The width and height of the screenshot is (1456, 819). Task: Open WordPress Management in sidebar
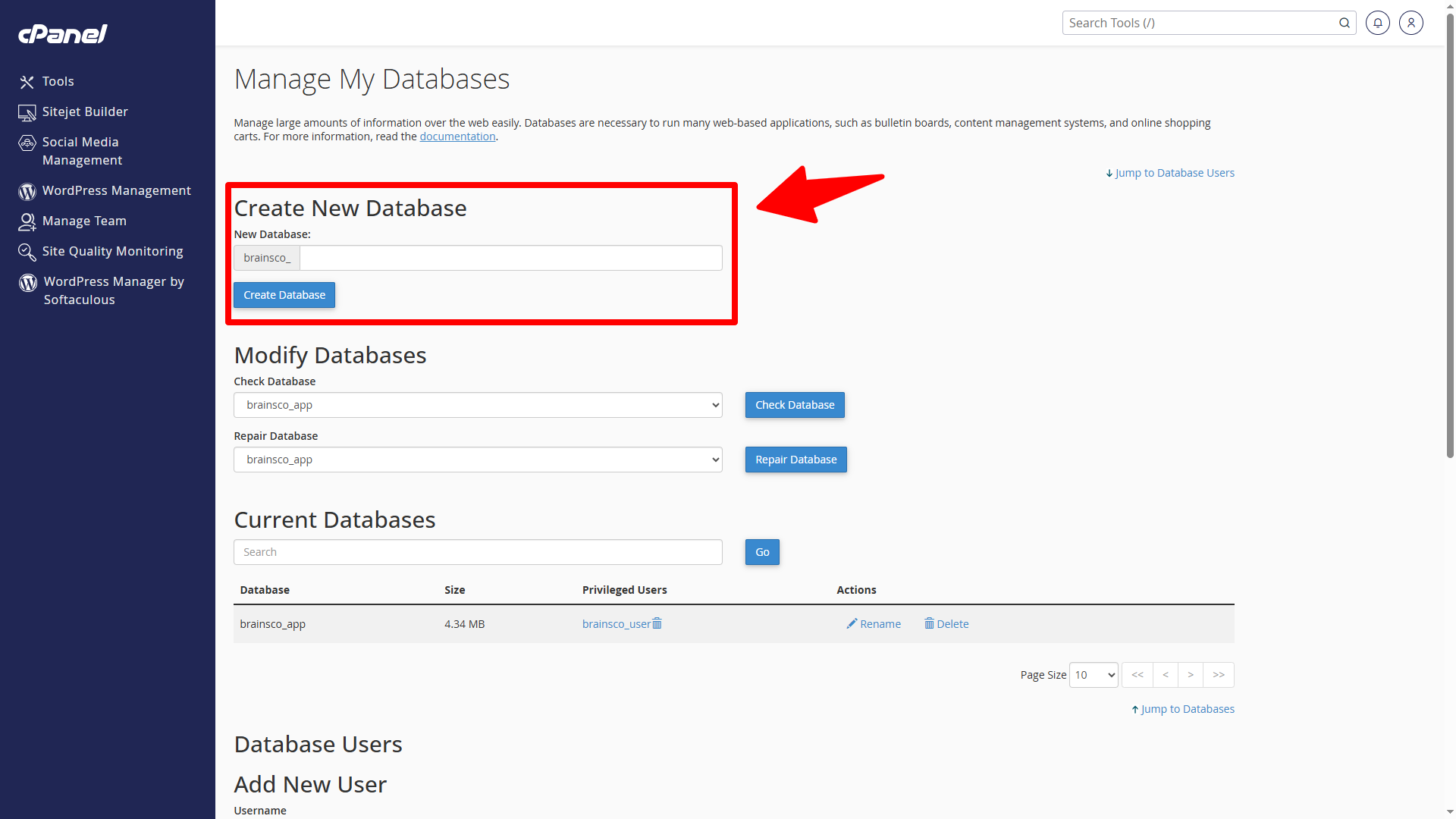point(117,190)
